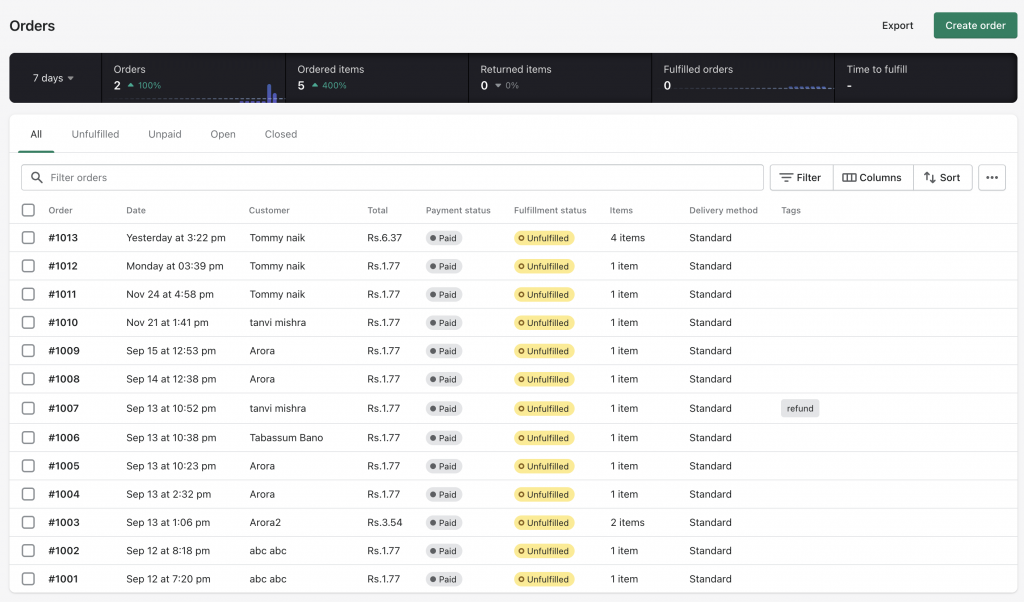The image size is (1024, 602).
Task: Toggle the select-all orders checkbox in header
Action: click(28, 210)
